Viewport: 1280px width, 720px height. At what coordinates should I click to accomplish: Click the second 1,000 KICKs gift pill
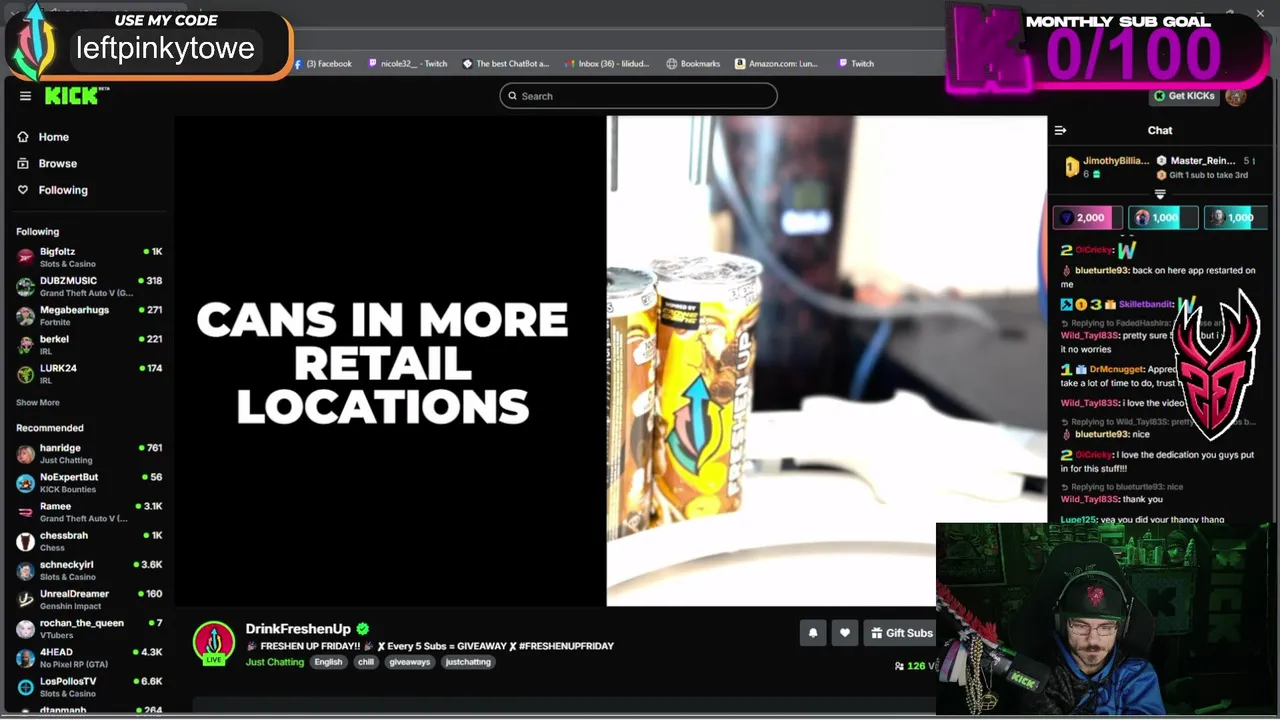pyautogui.click(x=1163, y=218)
